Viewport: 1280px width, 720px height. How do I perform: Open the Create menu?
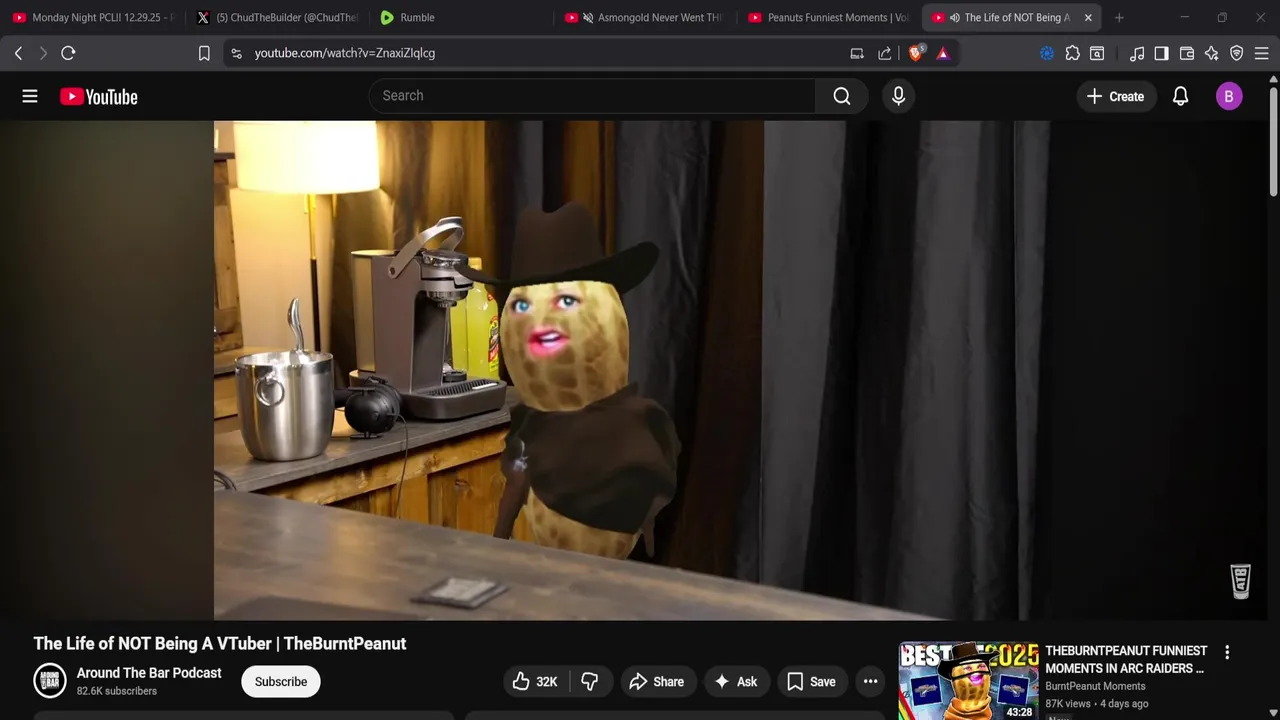click(x=1115, y=96)
